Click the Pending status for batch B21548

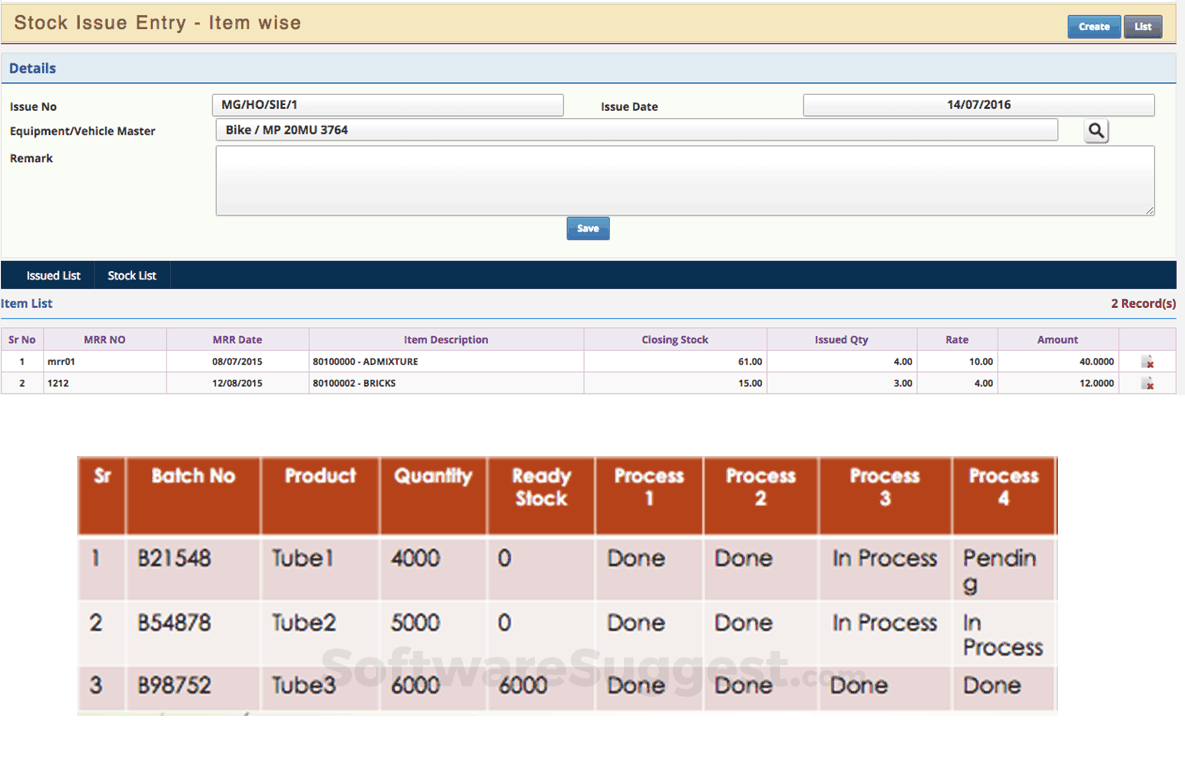tap(999, 570)
